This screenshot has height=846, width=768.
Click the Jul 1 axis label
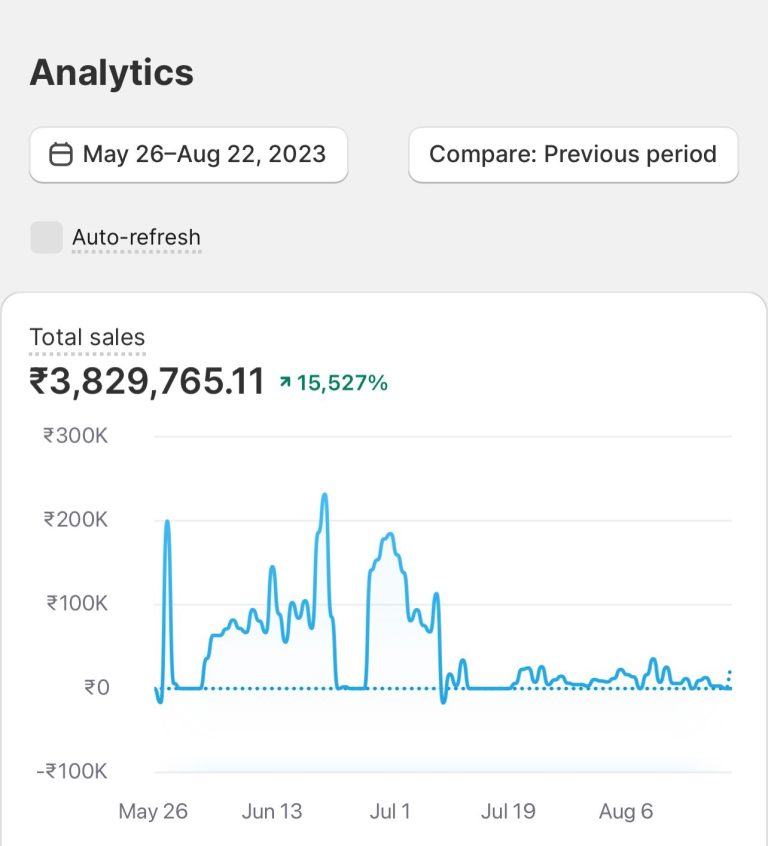point(390,811)
